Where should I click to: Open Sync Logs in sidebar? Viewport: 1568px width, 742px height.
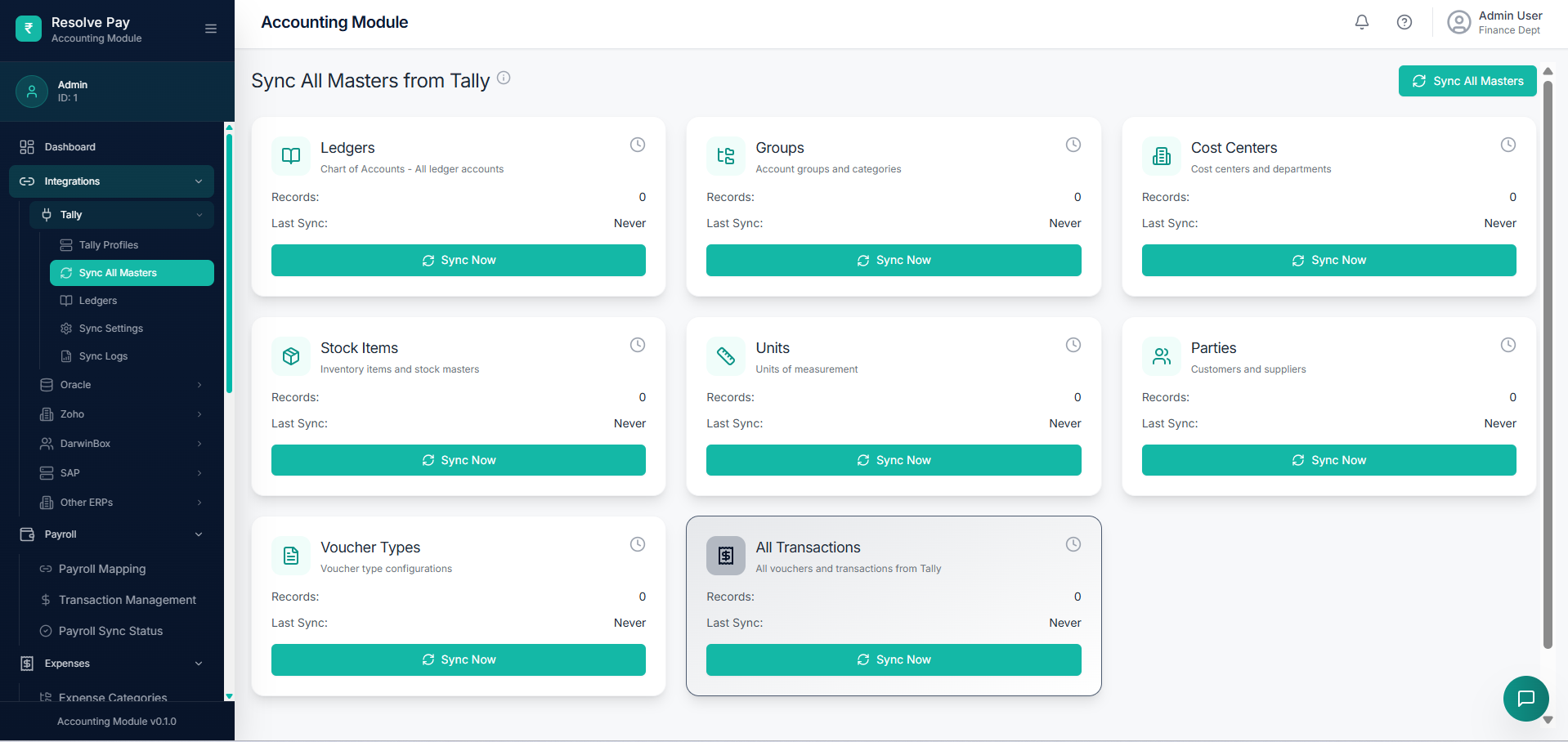coord(132,356)
